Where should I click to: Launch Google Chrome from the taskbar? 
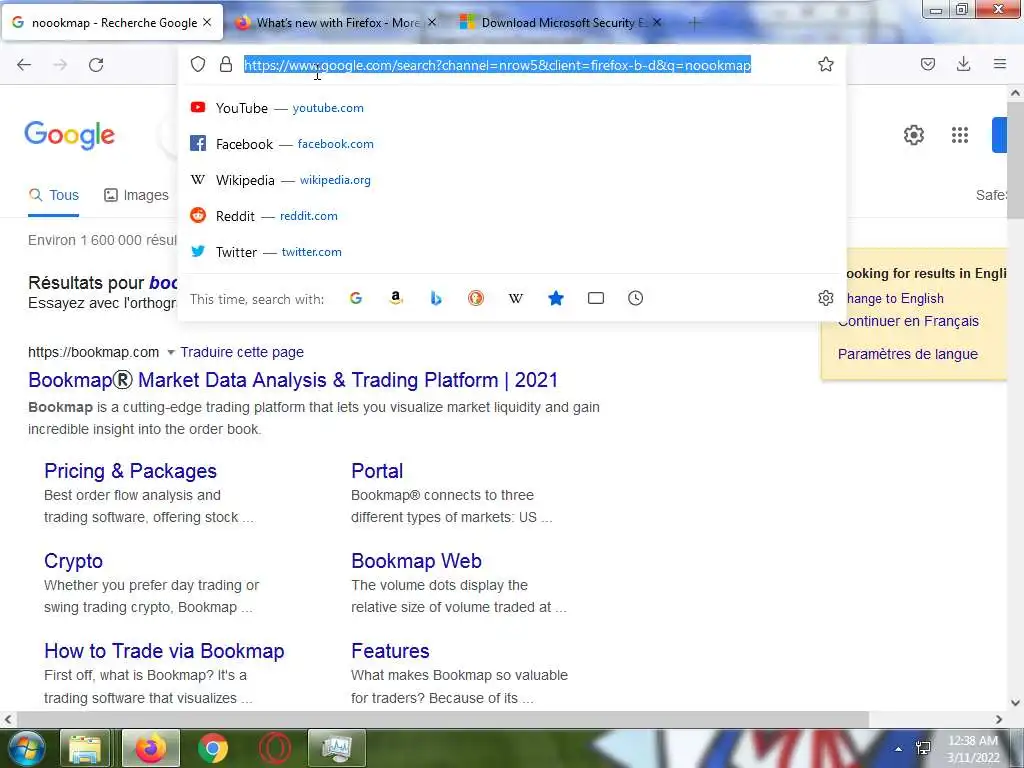[x=213, y=748]
